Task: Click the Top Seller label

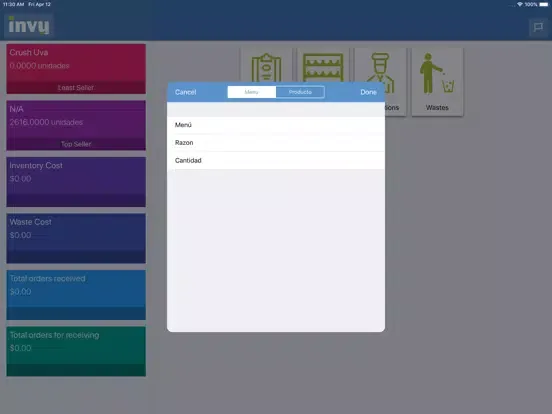Action: pos(76,144)
